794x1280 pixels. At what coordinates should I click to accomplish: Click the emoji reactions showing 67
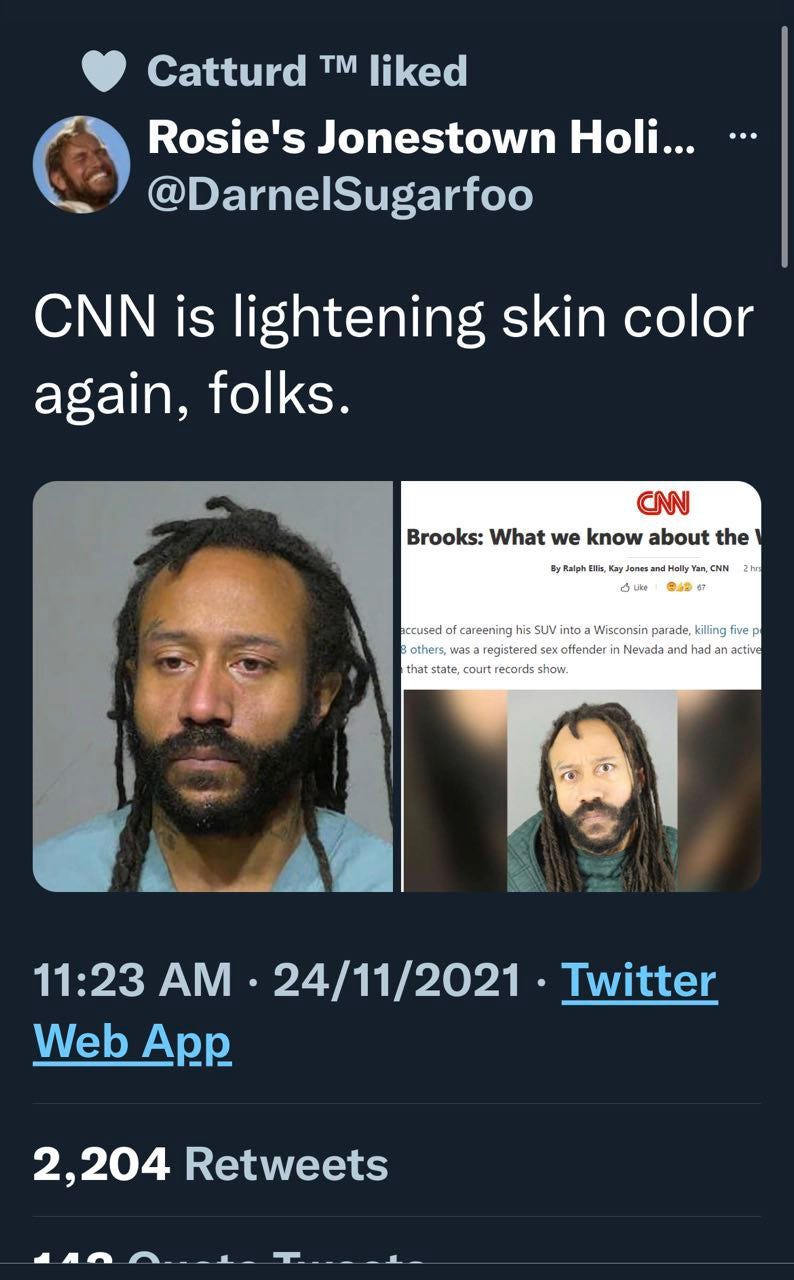(x=685, y=587)
